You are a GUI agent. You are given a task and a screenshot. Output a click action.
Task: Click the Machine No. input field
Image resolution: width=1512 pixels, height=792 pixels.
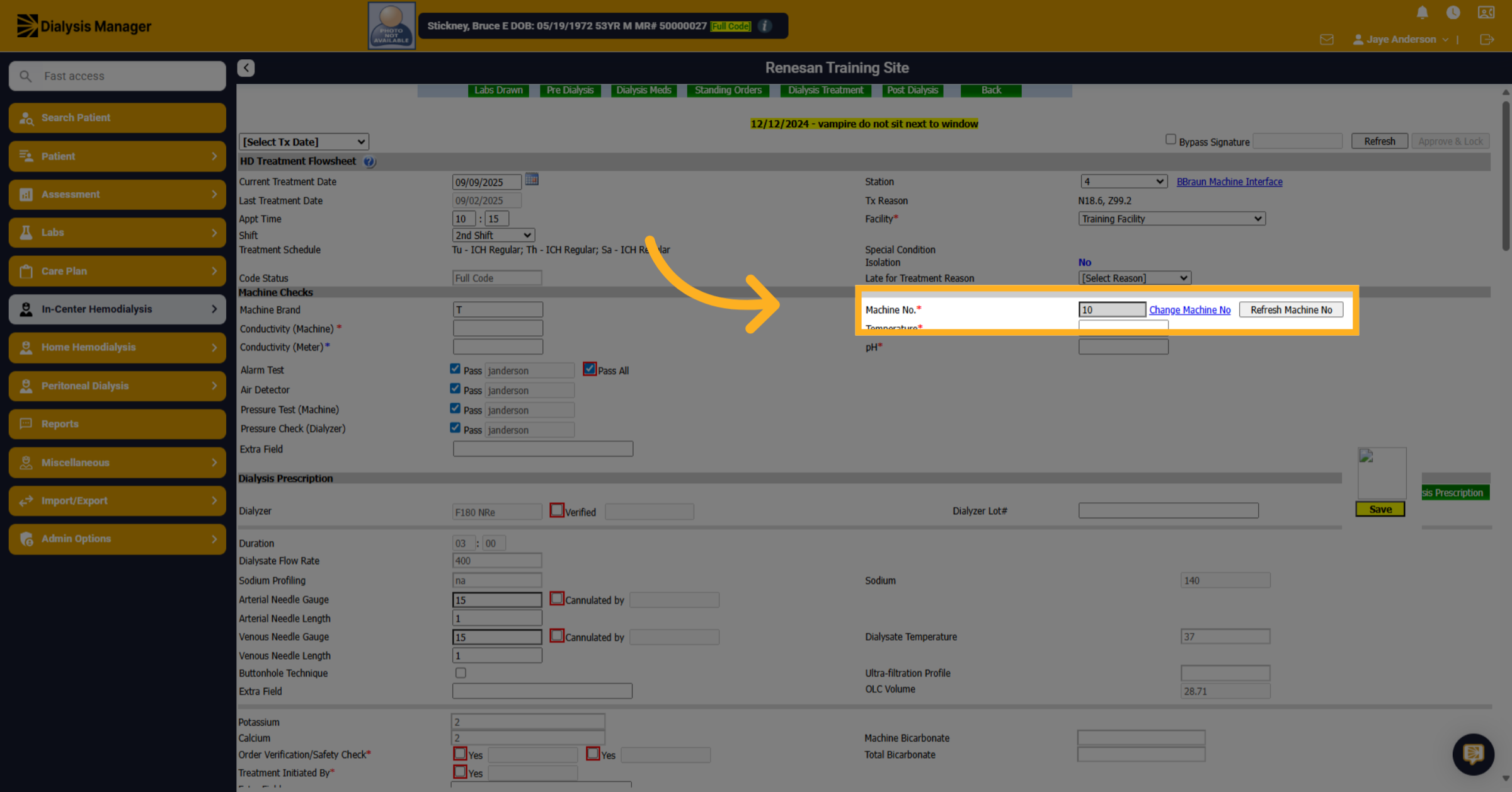click(1112, 309)
